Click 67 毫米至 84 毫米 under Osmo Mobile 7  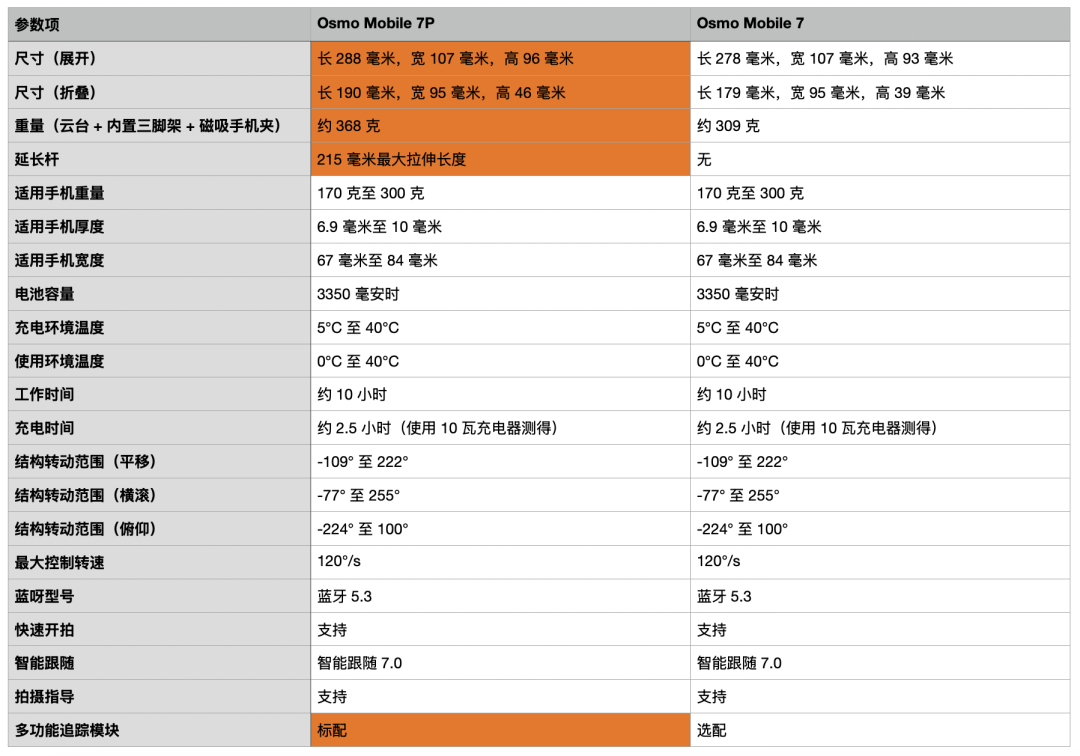pos(880,260)
